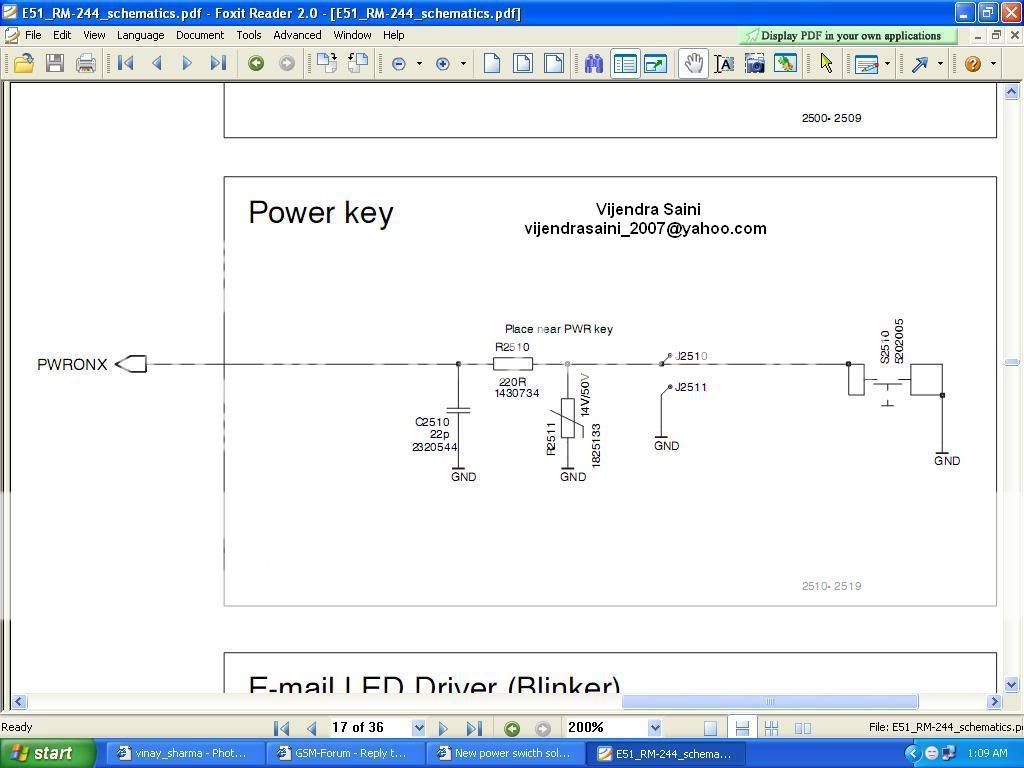
Task: Toggle the navigation panel layout icon
Action: point(625,64)
